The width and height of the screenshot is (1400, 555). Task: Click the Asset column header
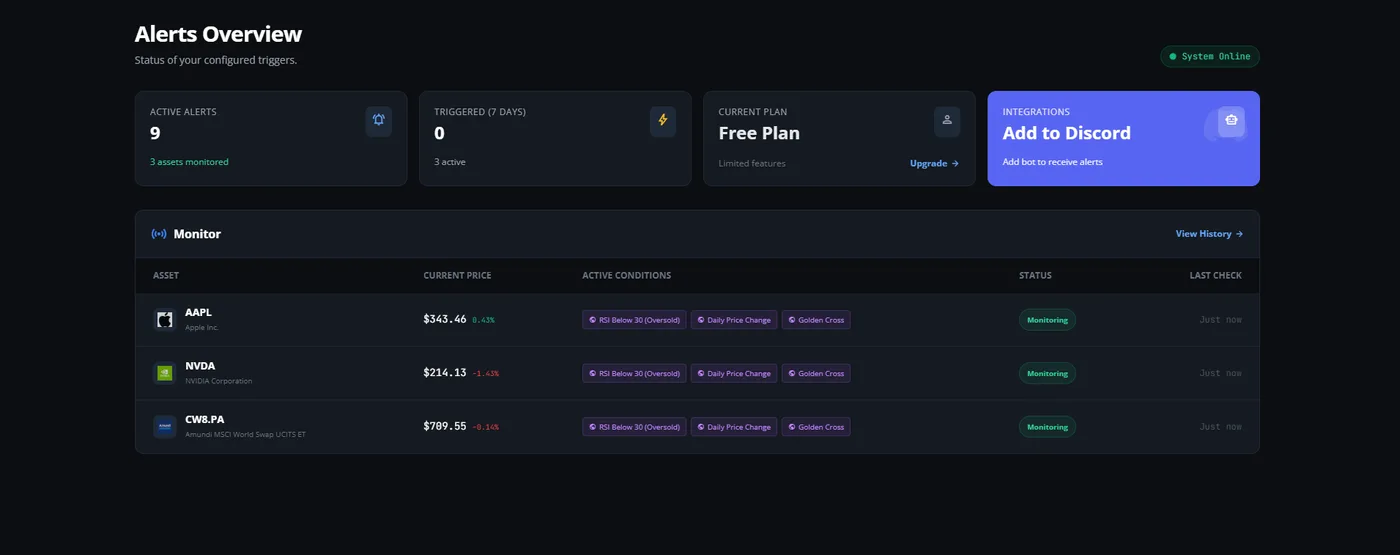tap(166, 276)
